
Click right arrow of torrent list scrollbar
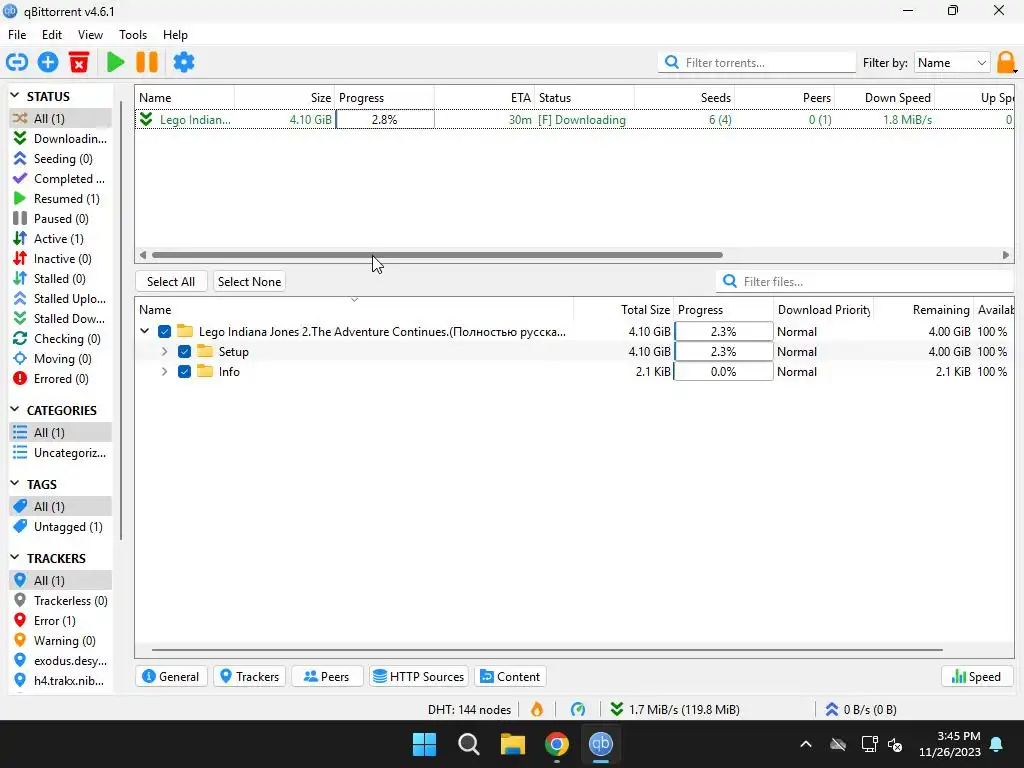point(1006,255)
